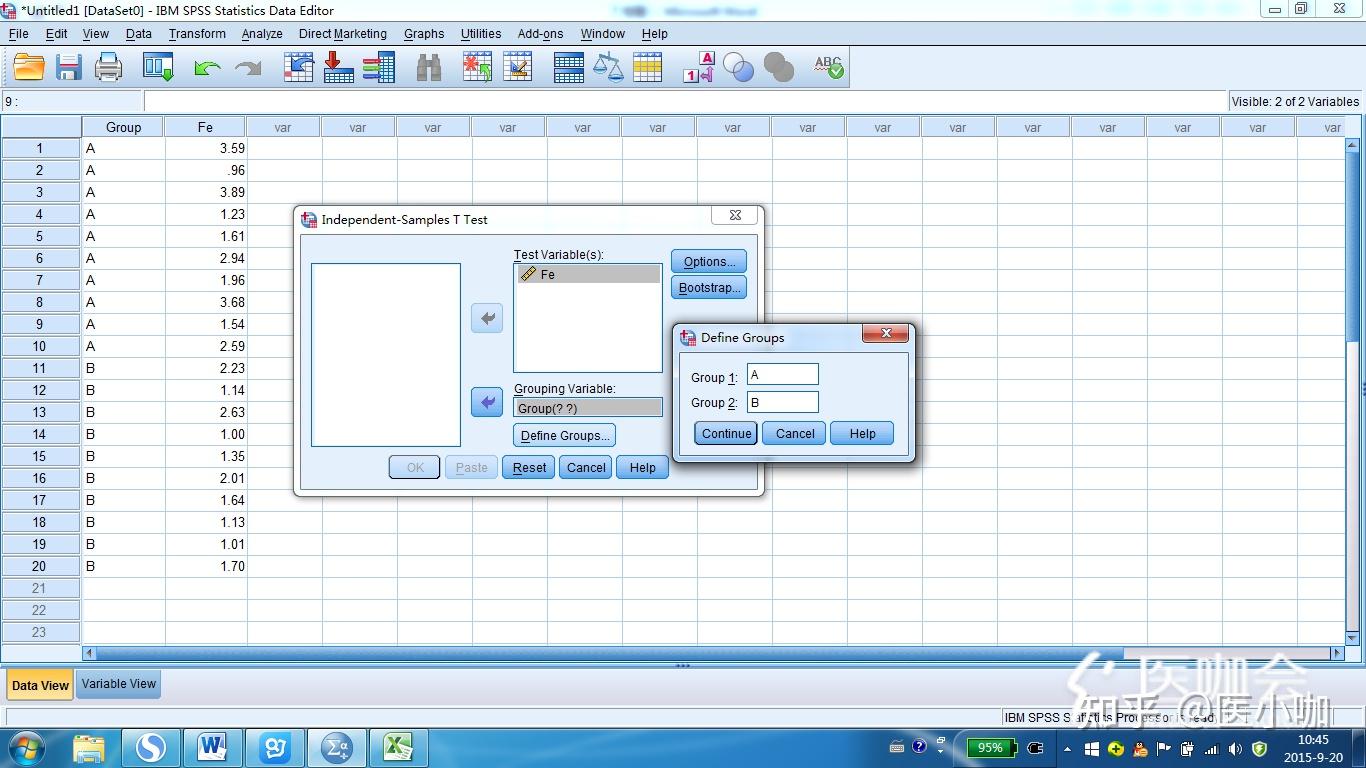
Task: Click the Group 2 input field
Action: [783, 402]
